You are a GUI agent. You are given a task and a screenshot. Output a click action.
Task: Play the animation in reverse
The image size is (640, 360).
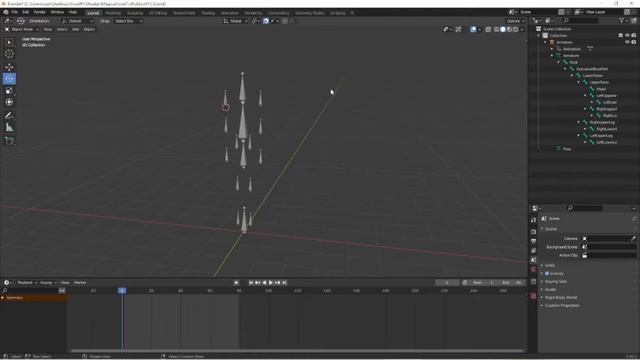264,282
